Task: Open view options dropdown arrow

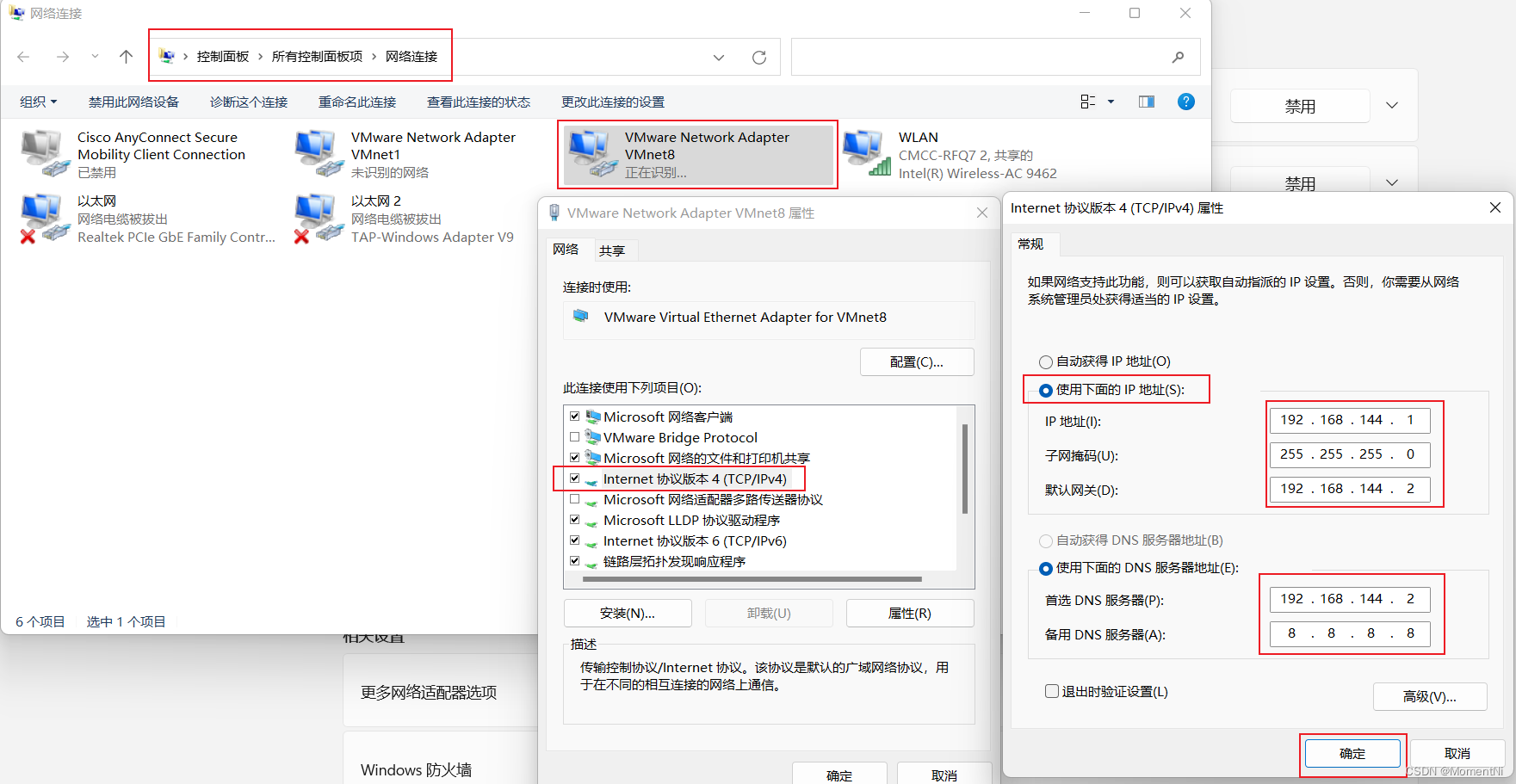Action: (1111, 102)
